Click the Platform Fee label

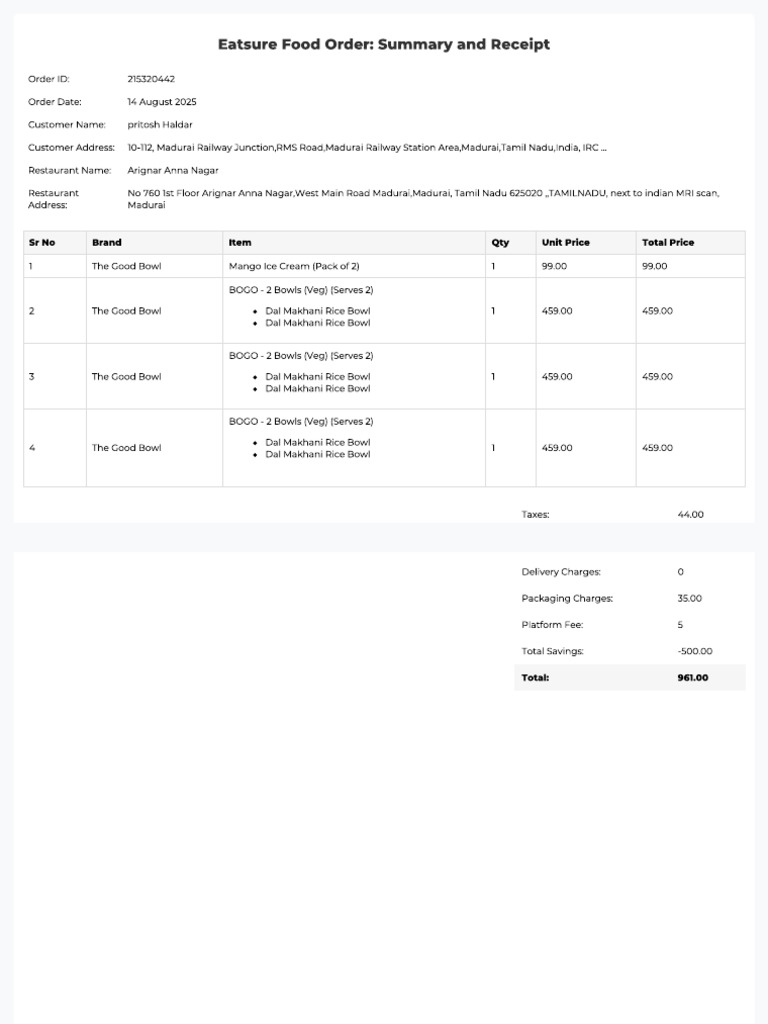pos(552,625)
